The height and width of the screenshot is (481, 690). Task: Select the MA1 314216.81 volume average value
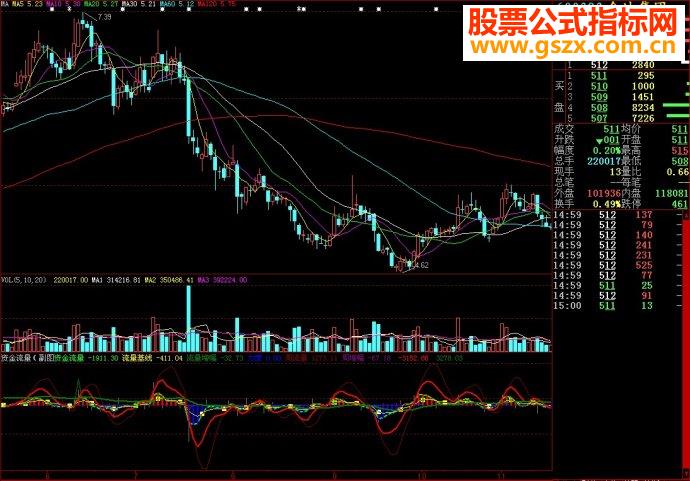(x=117, y=280)
